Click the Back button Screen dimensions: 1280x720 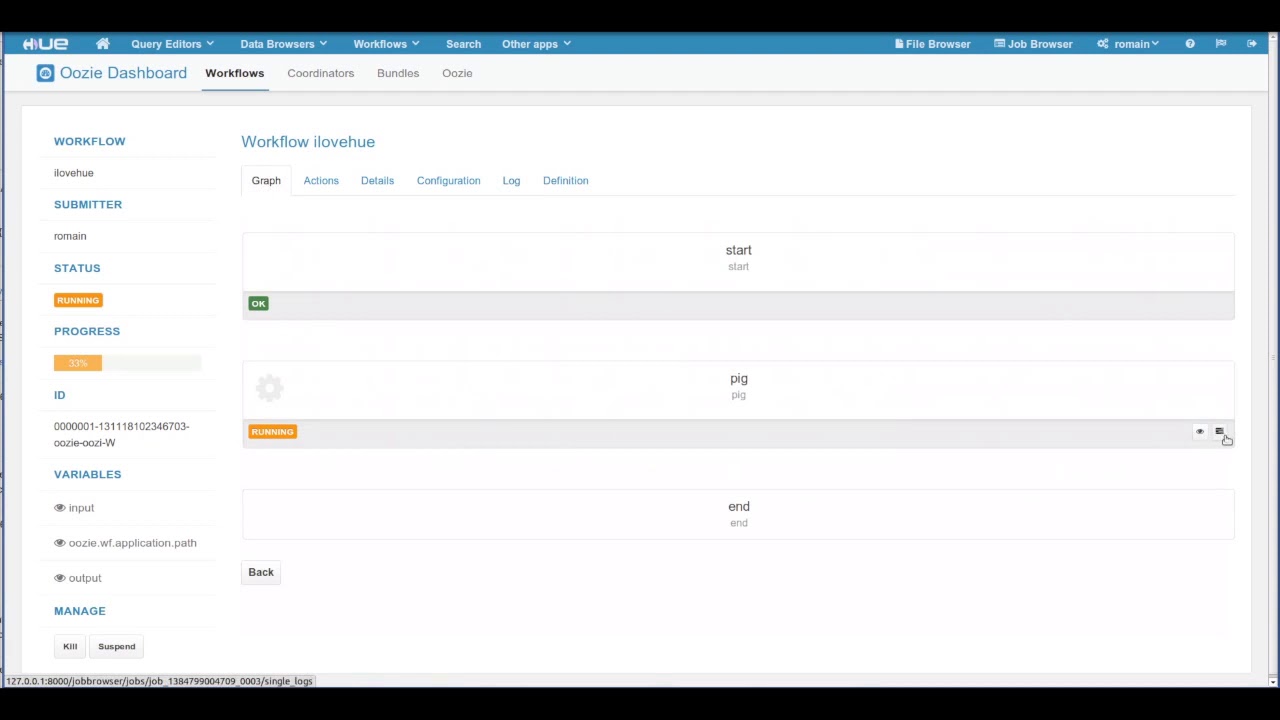[x=261, y=572]
